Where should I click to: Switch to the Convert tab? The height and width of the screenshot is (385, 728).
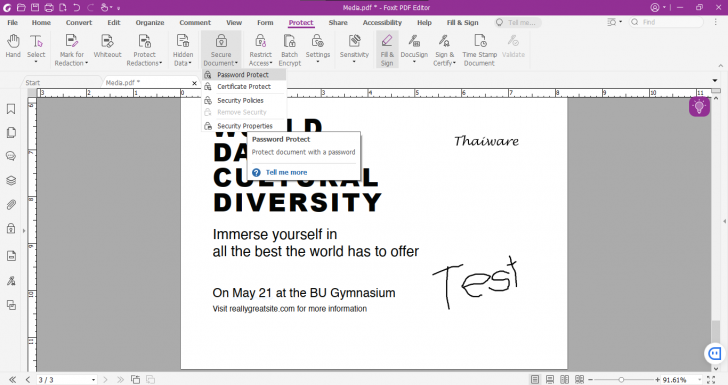(x=79, y=22)
